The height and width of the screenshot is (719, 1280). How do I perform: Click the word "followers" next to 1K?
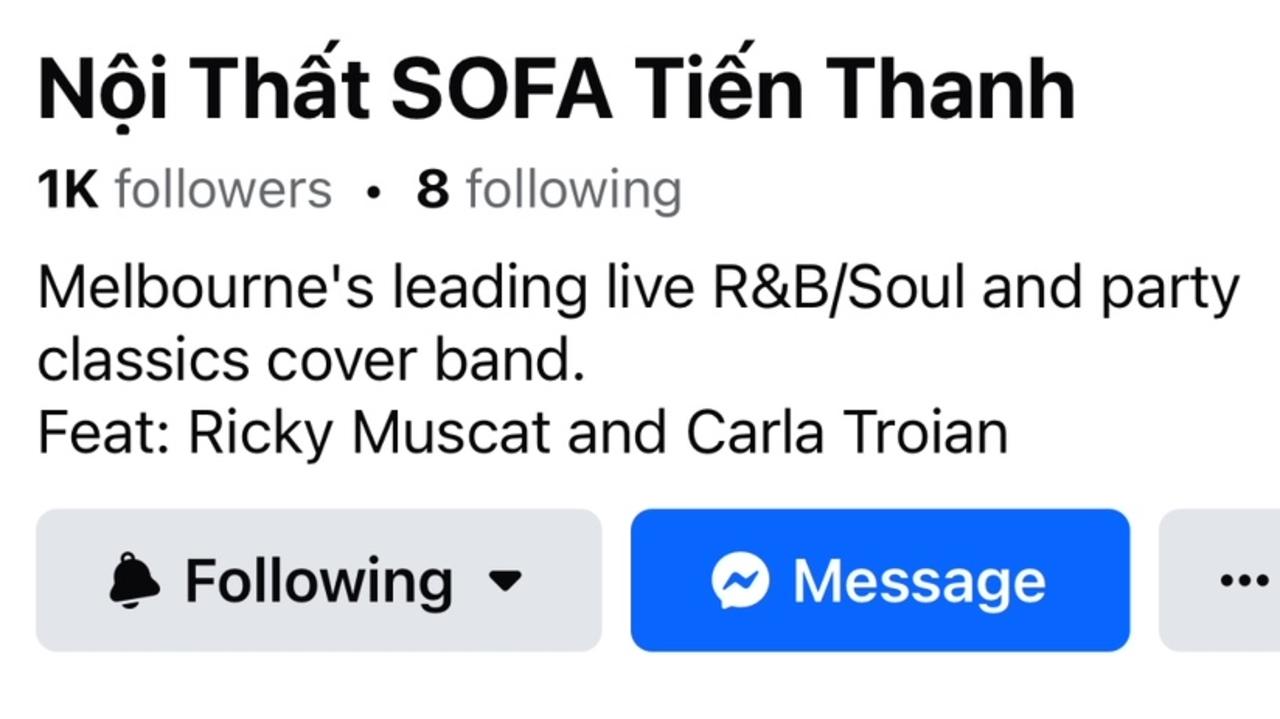click(223, 190)
